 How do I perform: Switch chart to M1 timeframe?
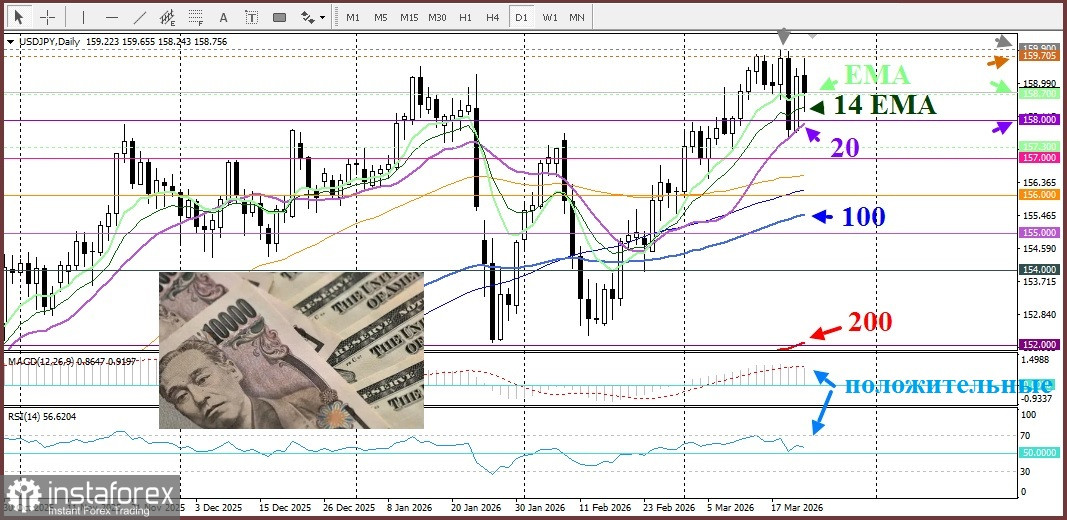point(352,17)
